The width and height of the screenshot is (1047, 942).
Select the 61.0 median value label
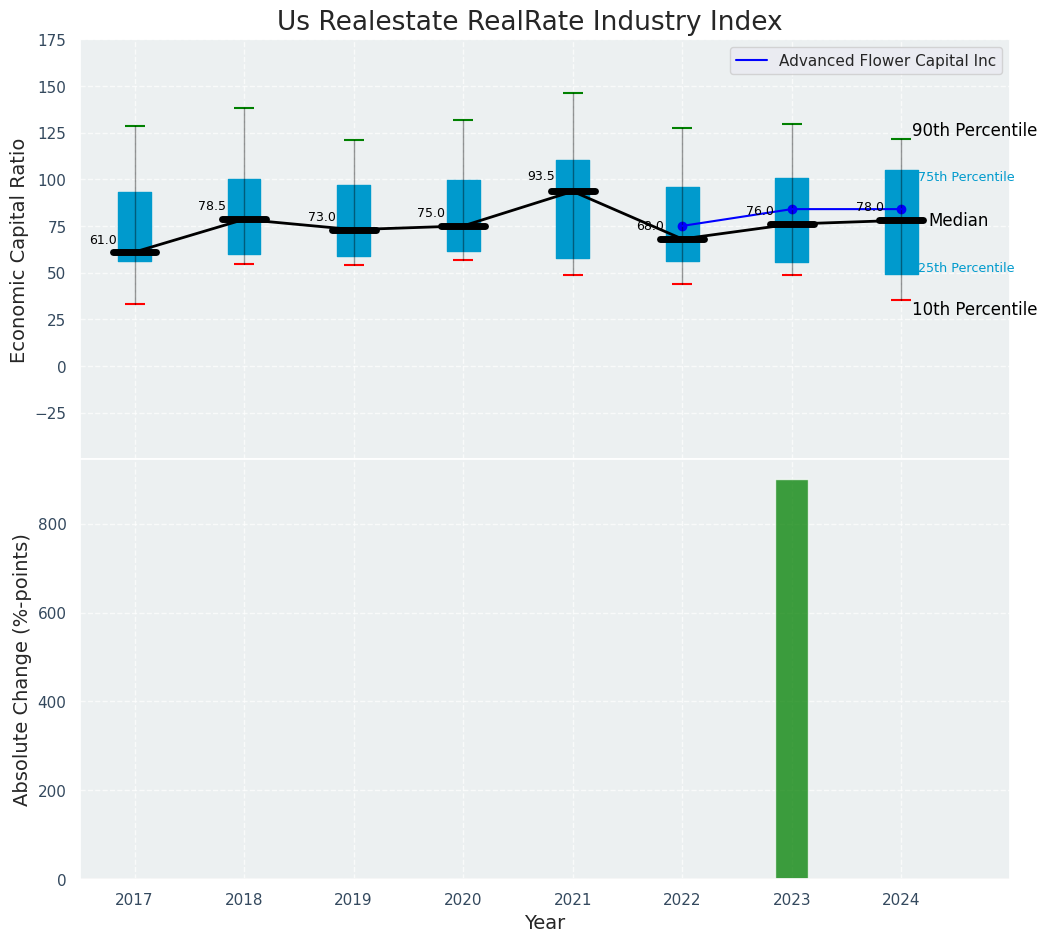coord(103,241)
